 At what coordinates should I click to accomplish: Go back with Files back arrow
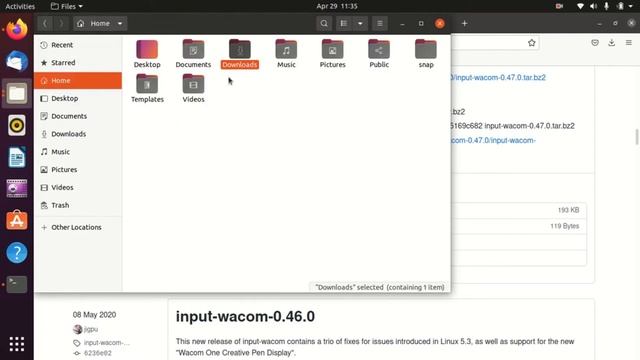(45, 23)
